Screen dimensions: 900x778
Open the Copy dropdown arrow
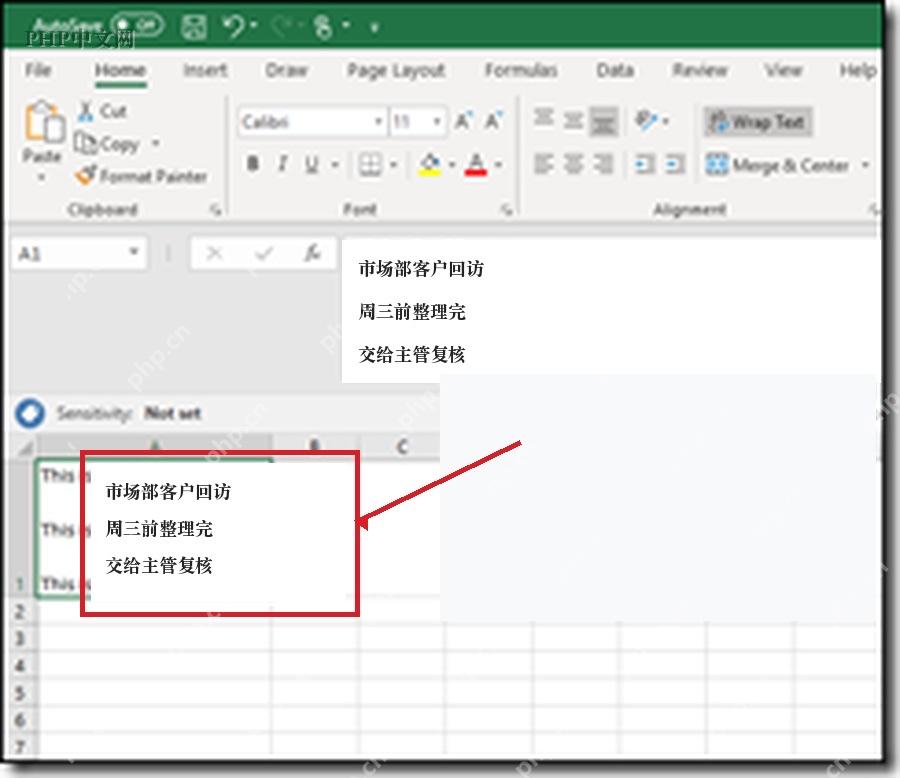(x=156, y=142)
